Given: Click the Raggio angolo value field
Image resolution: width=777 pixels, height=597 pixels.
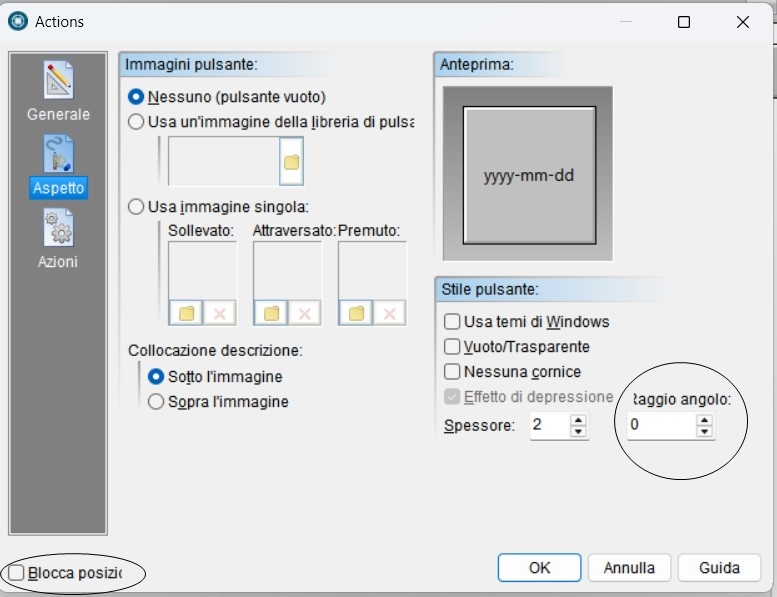Looking at the screenshot, I should tap(662, 425).
